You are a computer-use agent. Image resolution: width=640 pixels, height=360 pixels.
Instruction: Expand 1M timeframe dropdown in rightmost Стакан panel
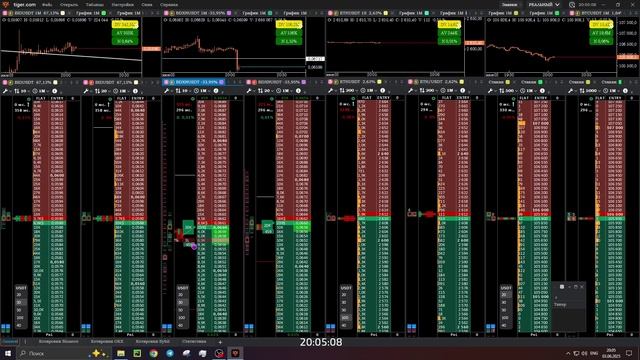[611, 91]
